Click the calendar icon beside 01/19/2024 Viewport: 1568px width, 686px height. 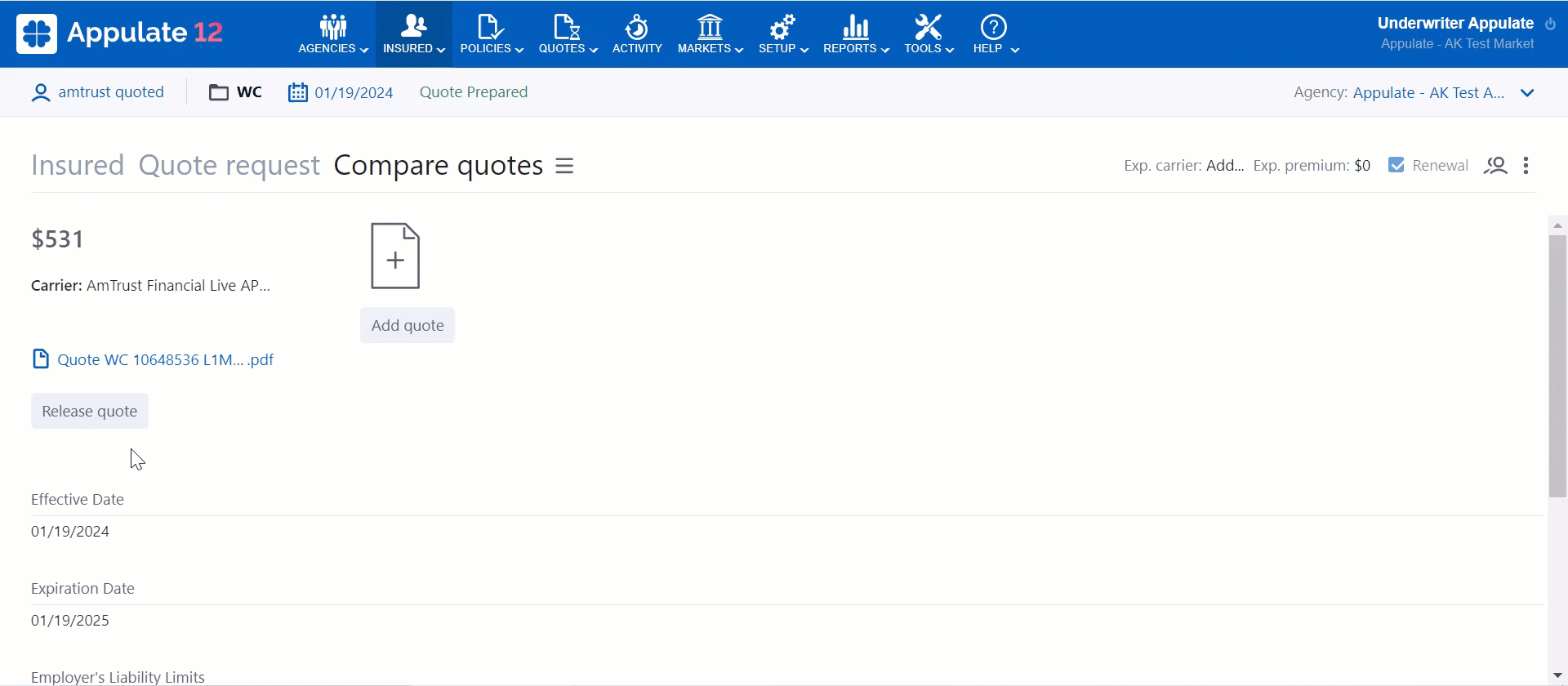pos(297,92)
